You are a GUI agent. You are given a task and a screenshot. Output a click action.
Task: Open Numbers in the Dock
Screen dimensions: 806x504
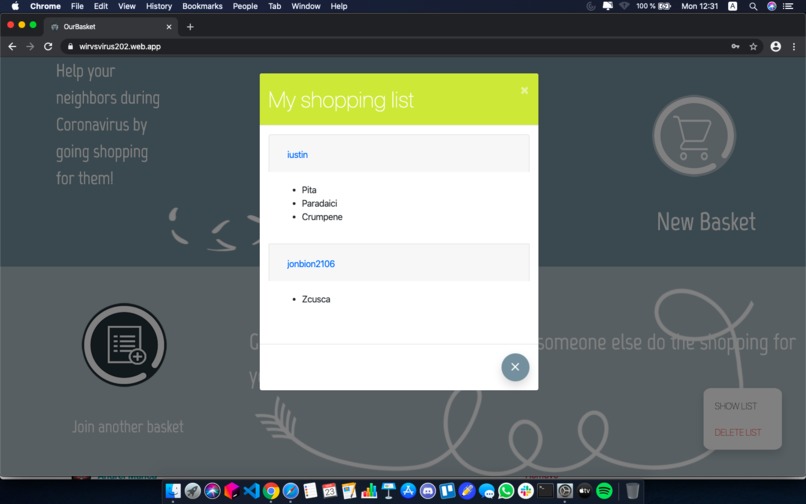[x=369, y=491]
